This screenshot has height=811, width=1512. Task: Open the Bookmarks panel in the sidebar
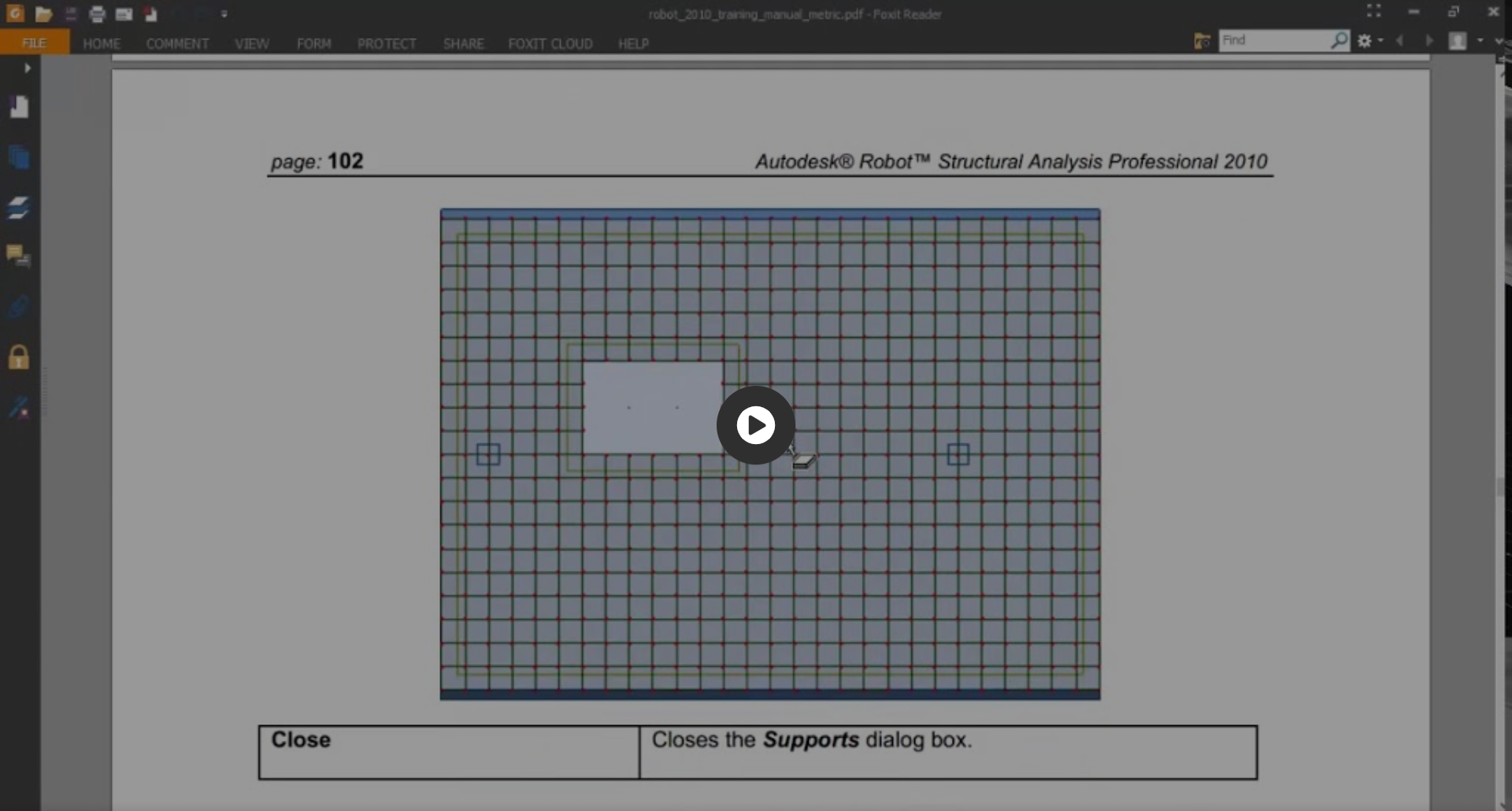click(x=19, y=107)
